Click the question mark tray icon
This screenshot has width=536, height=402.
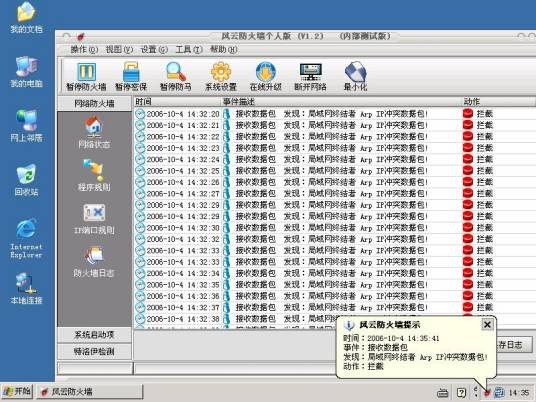461,392
